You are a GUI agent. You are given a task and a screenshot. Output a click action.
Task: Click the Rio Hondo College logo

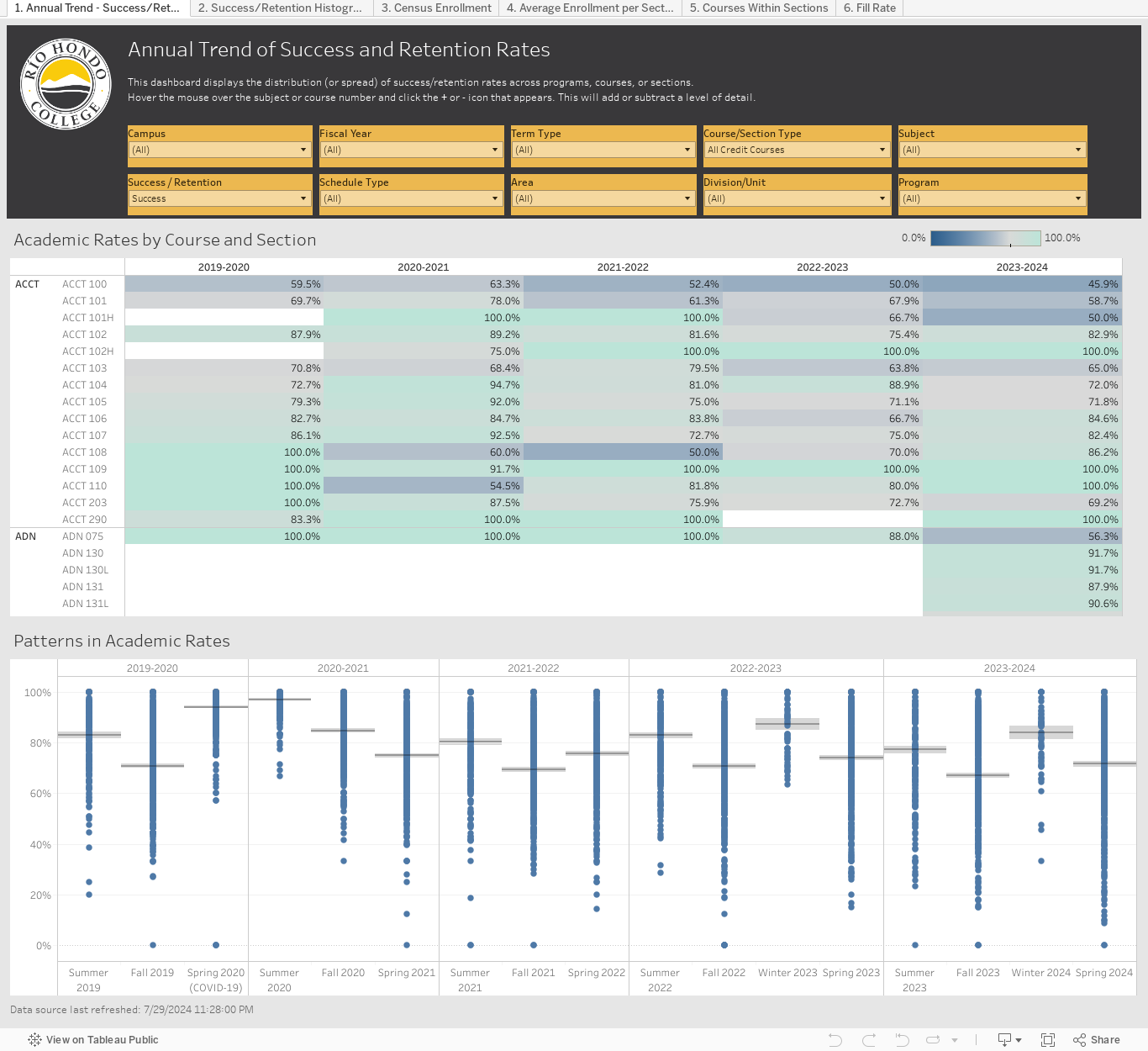(x=66, y=84)
